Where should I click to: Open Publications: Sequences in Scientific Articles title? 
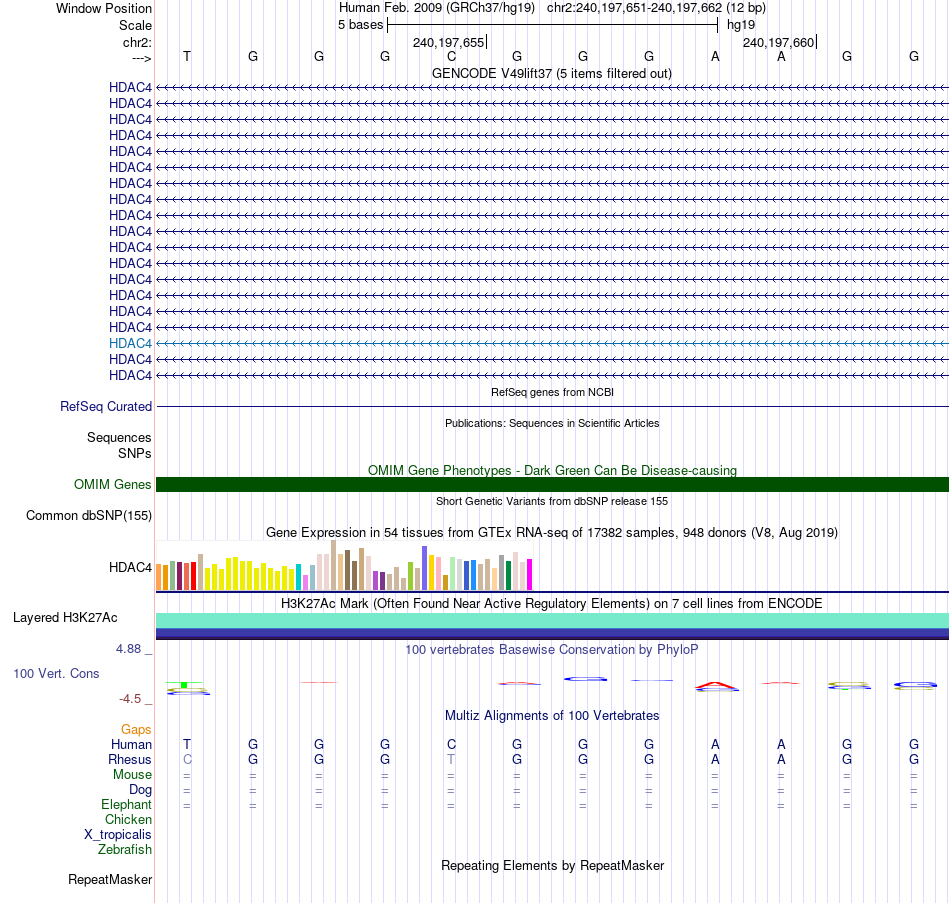552,423
